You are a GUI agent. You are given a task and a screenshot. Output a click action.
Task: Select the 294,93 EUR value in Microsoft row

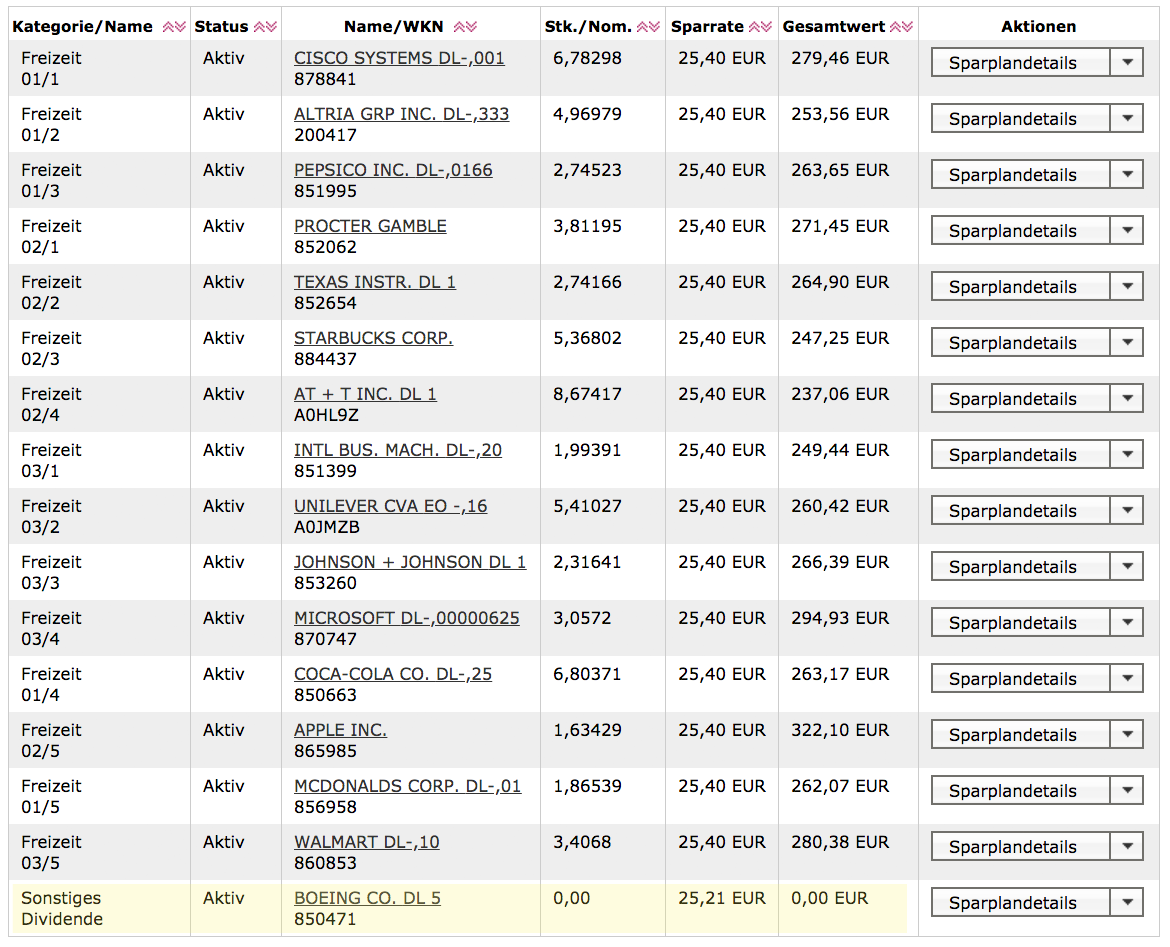click(x=840, y=618)
